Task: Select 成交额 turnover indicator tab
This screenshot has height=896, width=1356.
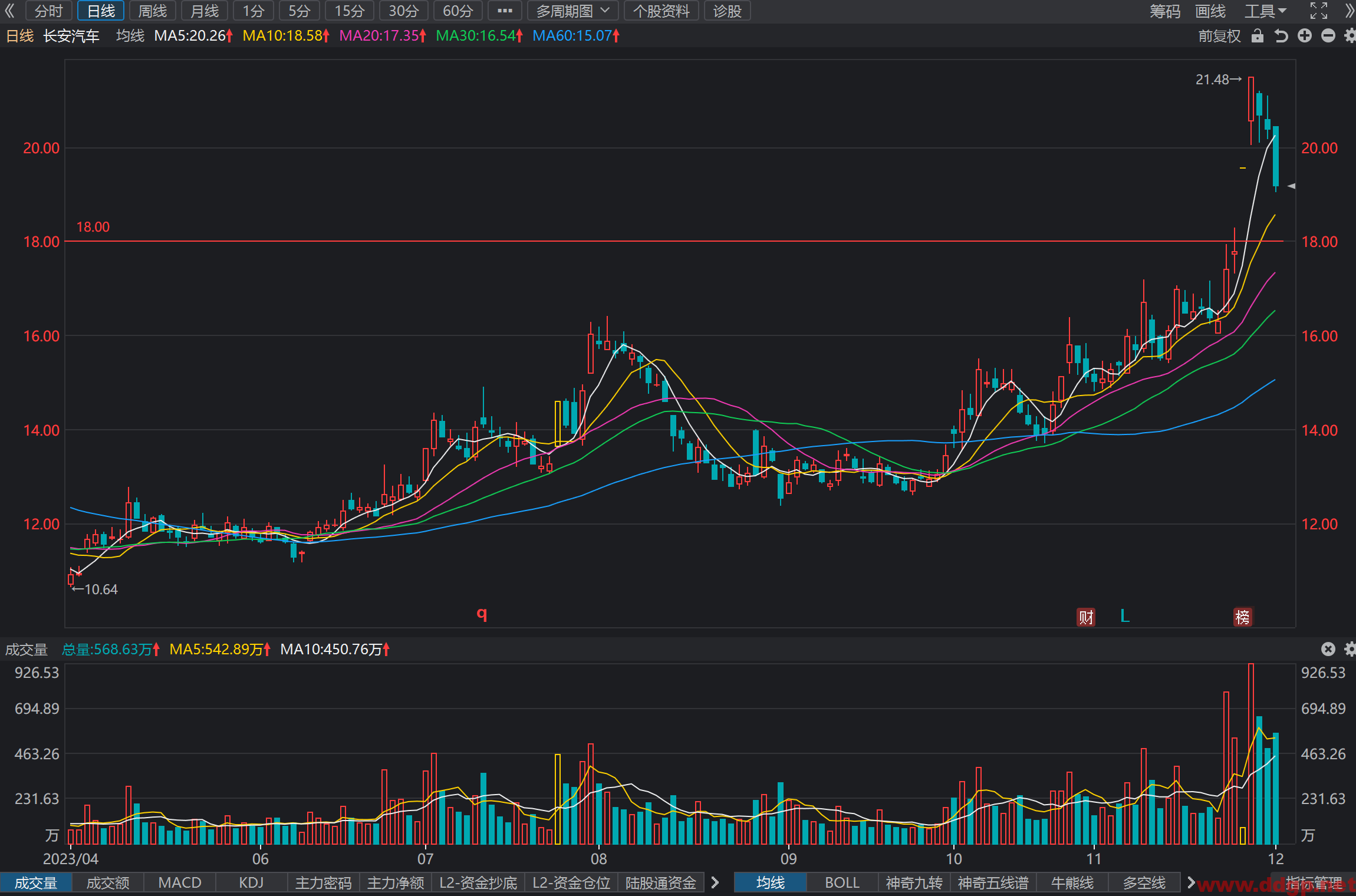Action: pyautogui.click(x=108, y=882)
